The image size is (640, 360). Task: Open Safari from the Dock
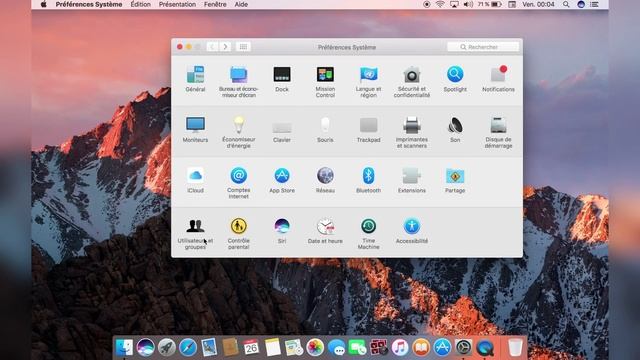[x=188, y=348]
